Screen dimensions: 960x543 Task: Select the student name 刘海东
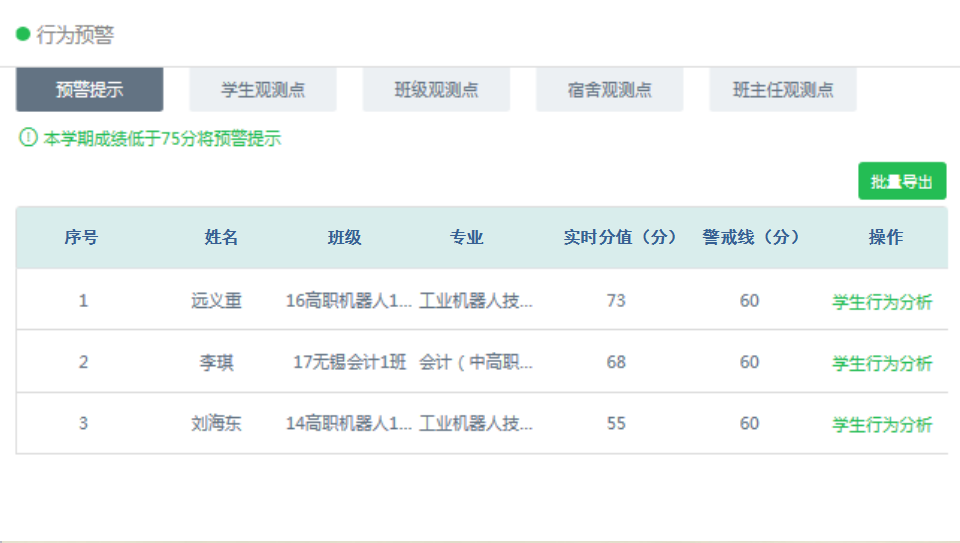coord(217,424)
